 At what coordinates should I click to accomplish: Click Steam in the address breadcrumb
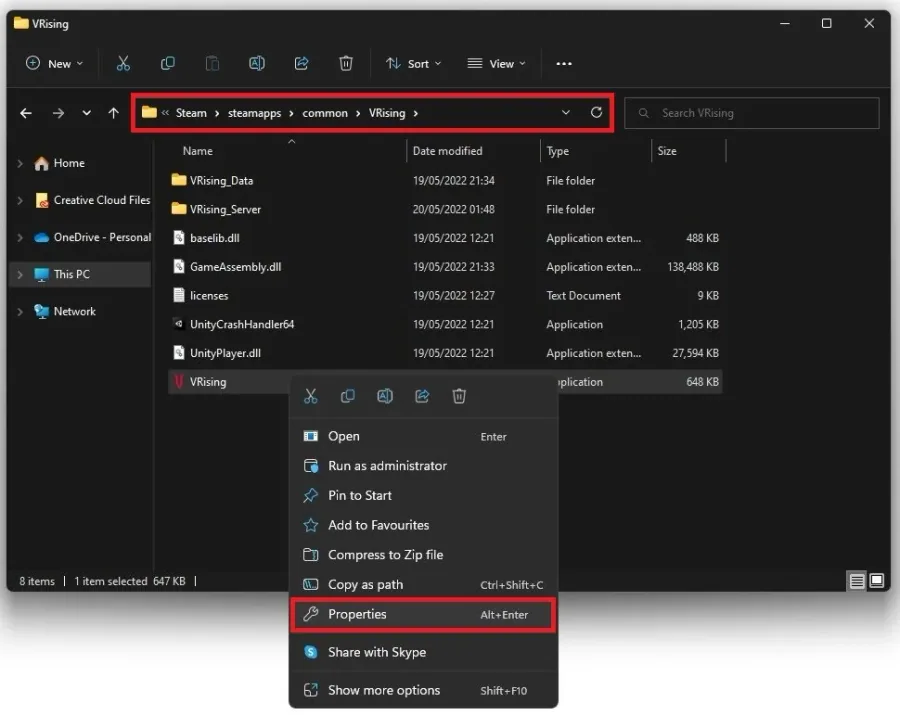click(x=191, y=113)
